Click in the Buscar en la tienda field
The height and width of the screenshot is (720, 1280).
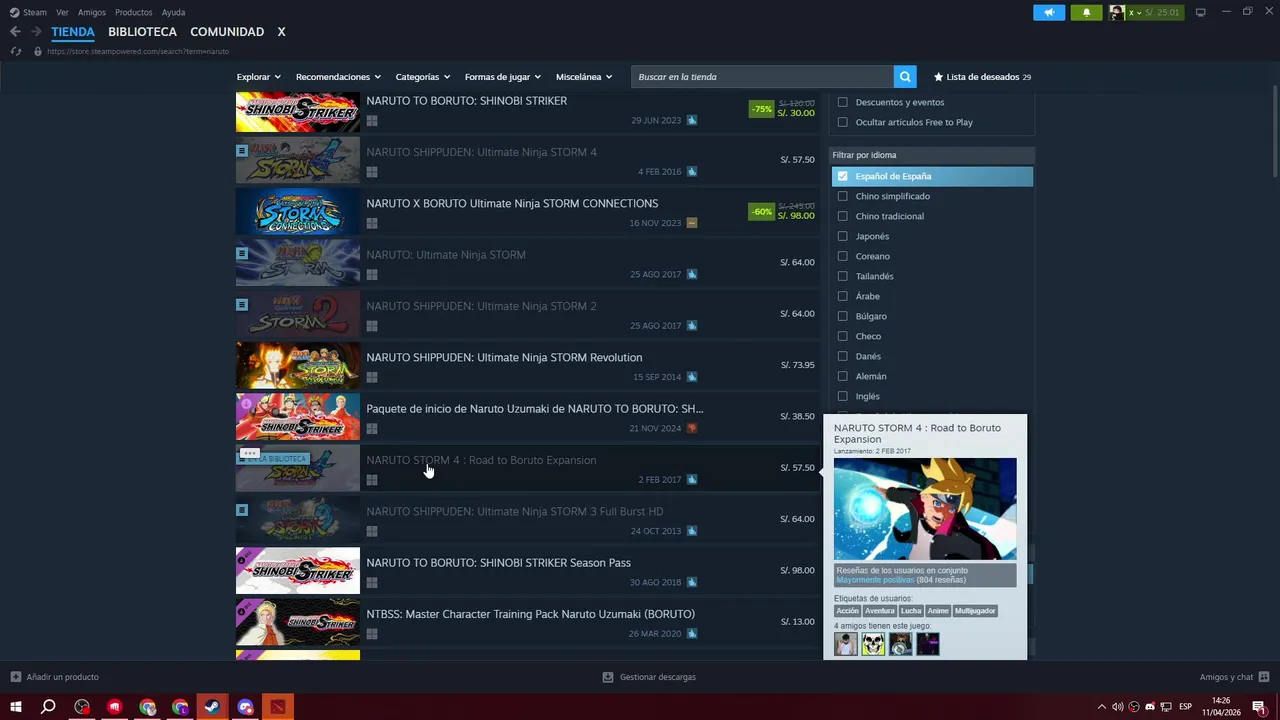762,77
